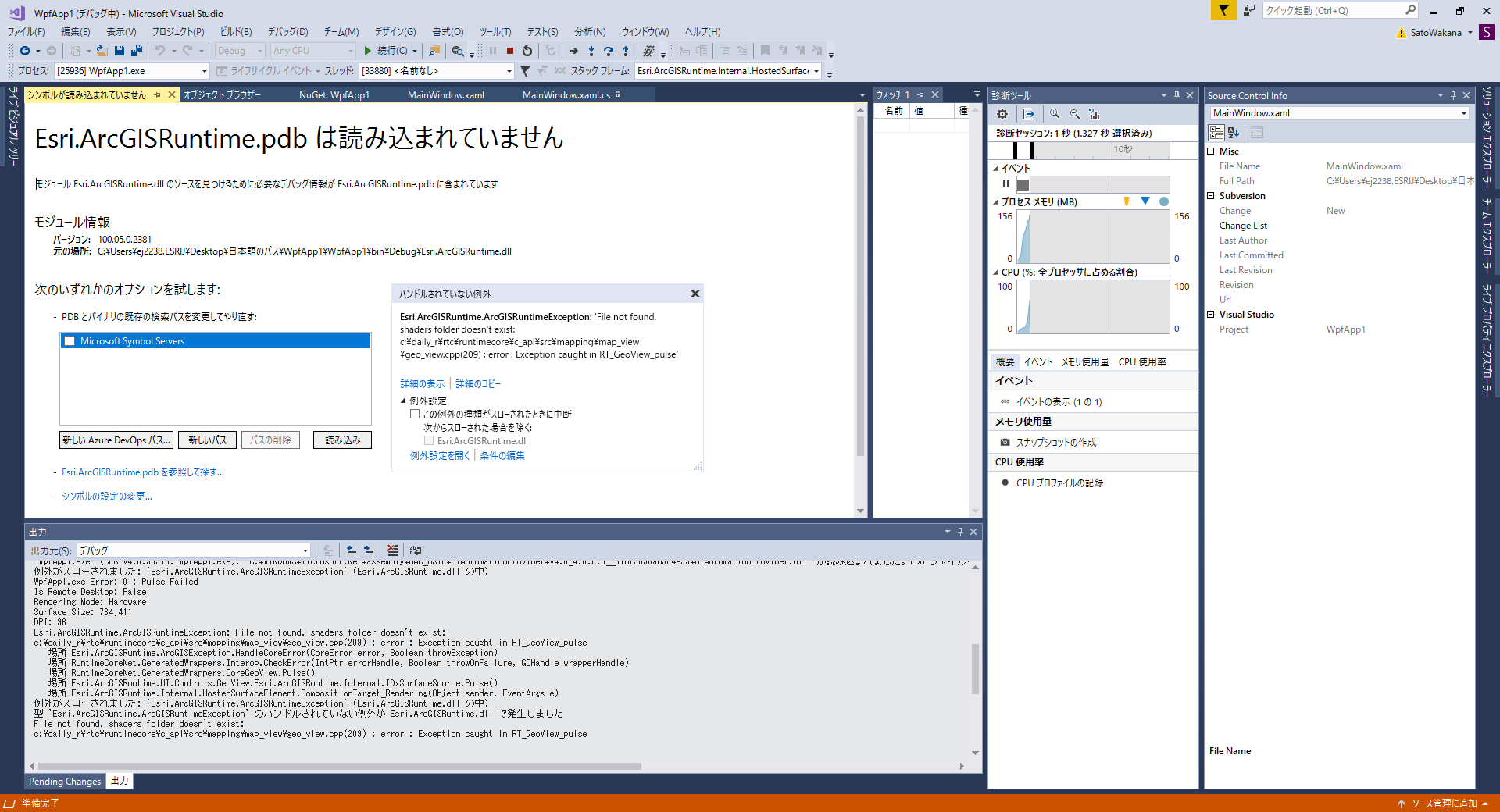This screenshot has height=812, width=1500.
Task: Click the feedback filter flag icon in title bar
Action: click(x=1223, y=10)
